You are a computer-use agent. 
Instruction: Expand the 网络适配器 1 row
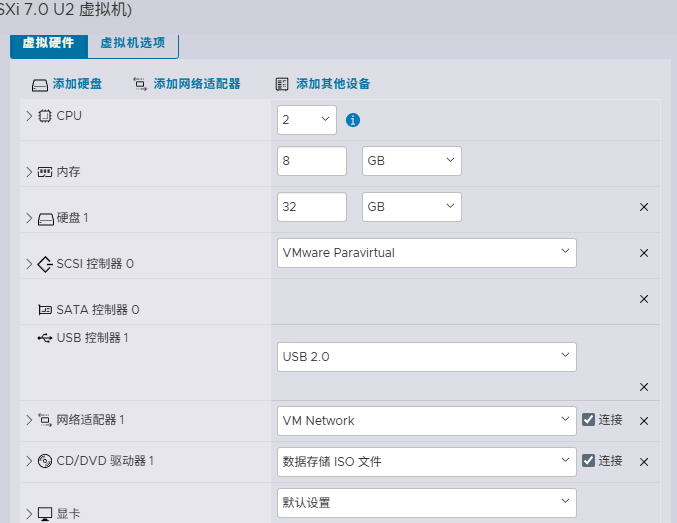tap(29, 420)
